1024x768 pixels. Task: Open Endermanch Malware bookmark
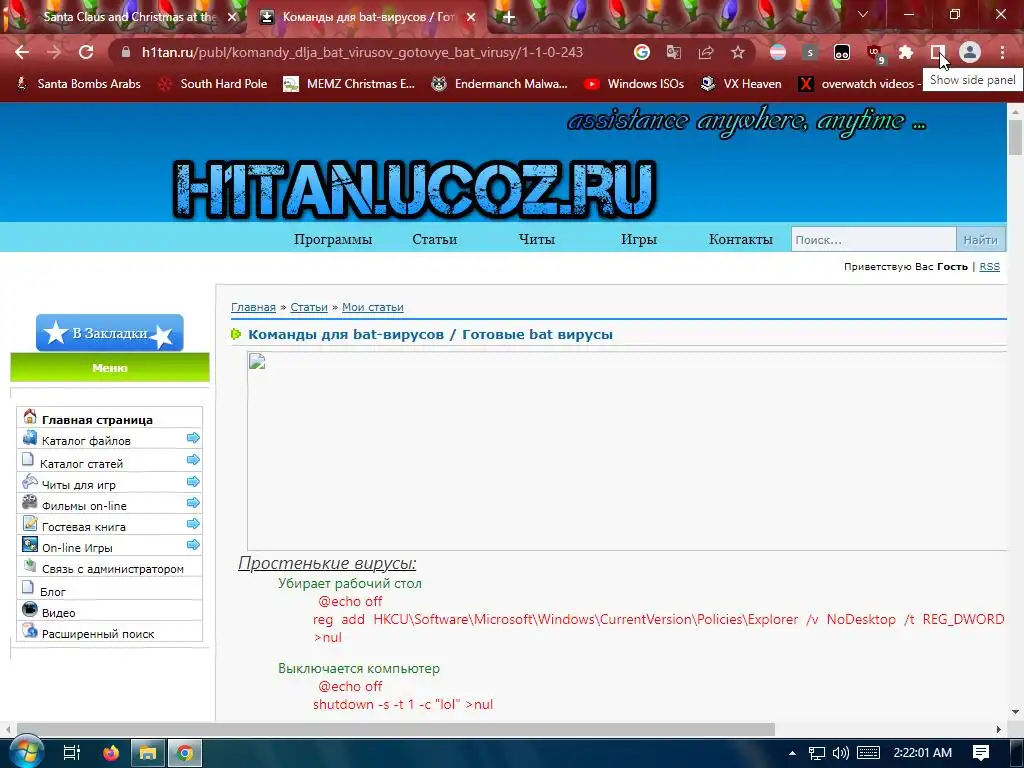pyautogui.click(x=500, y=84)
